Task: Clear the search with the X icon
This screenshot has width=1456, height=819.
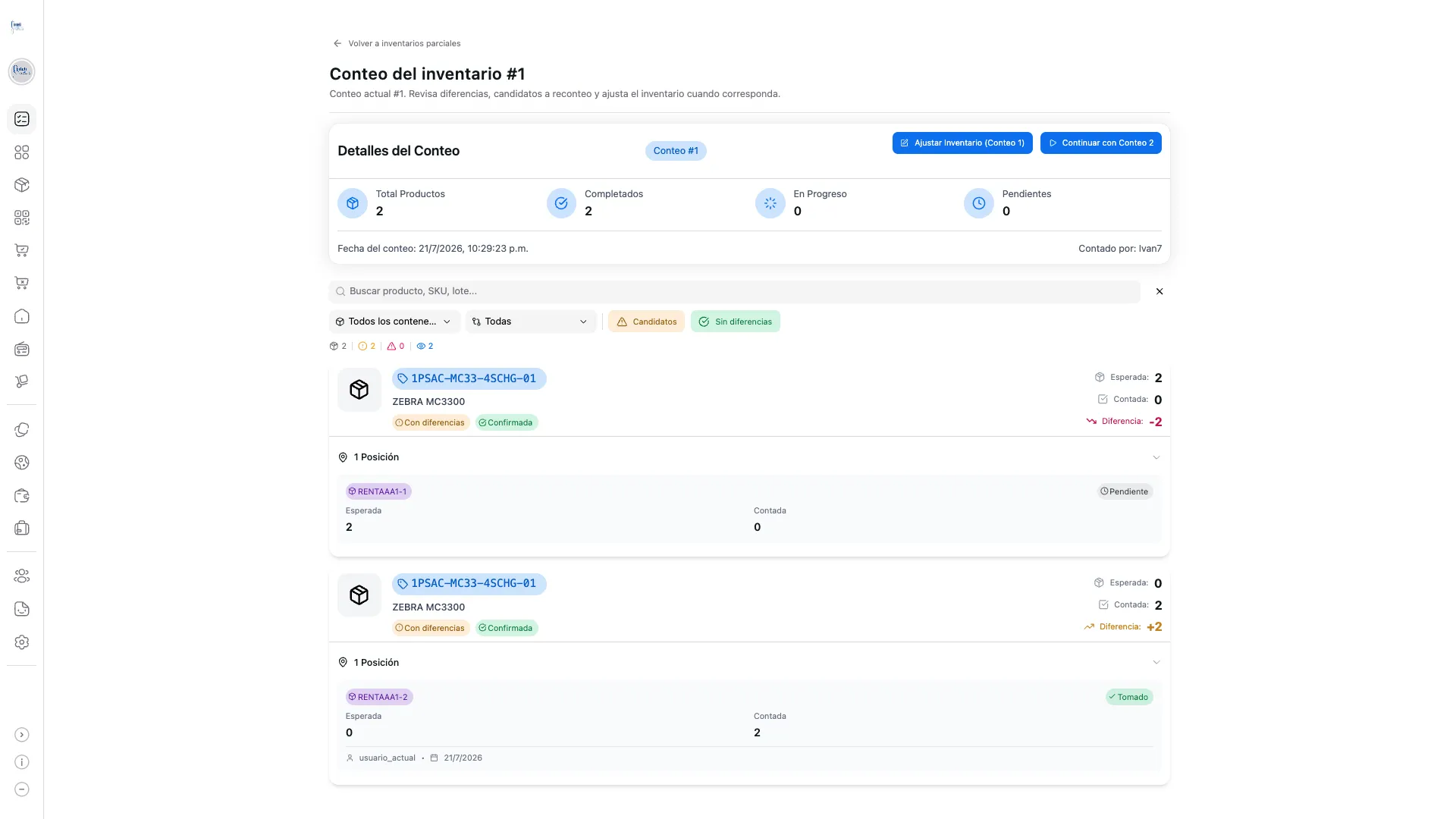Action: tap(1159, 291)
